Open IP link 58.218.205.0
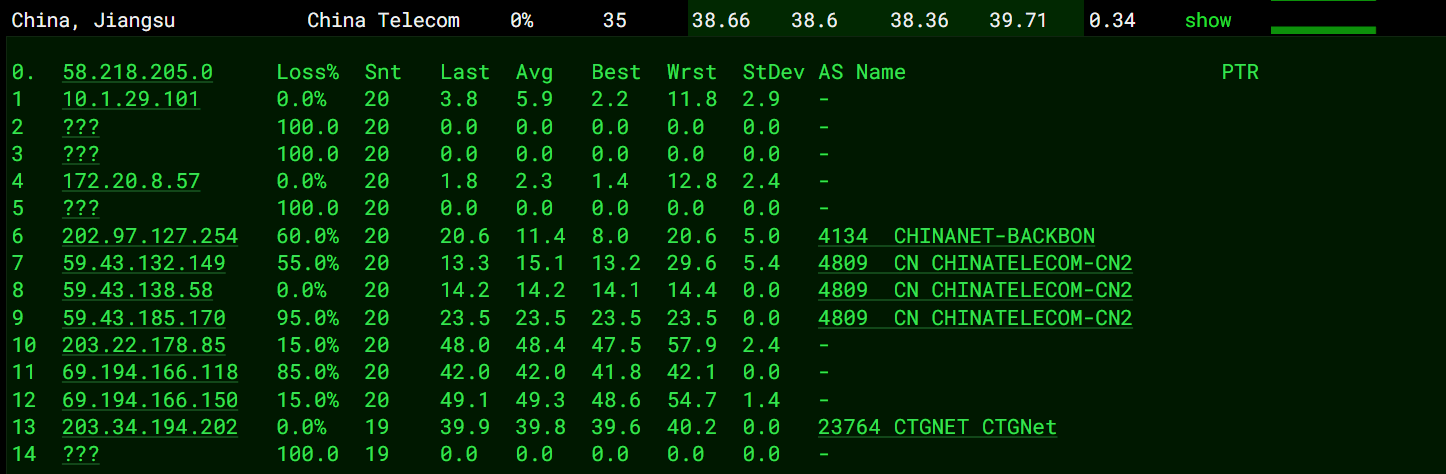 click(137, 72)
